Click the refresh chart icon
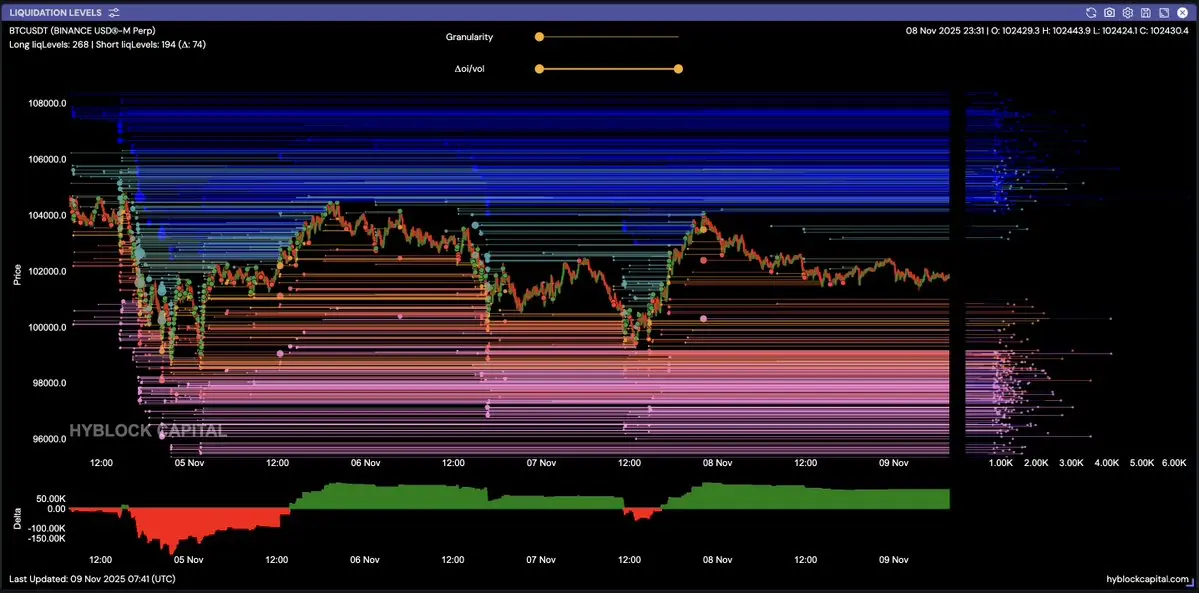Image resolution: width=1199 pixels, height=593 pixels. click(1091, 12)
